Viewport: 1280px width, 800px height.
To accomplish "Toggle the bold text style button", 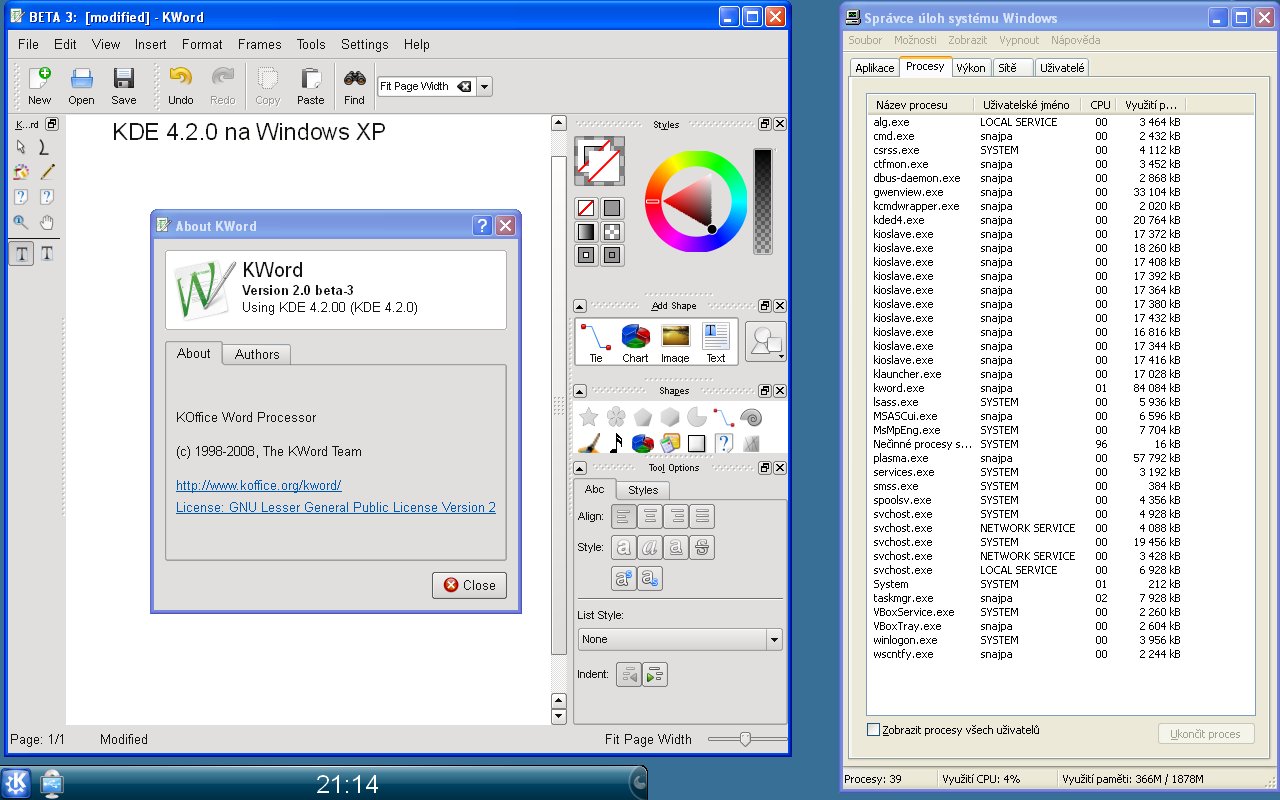I will 623,547.
